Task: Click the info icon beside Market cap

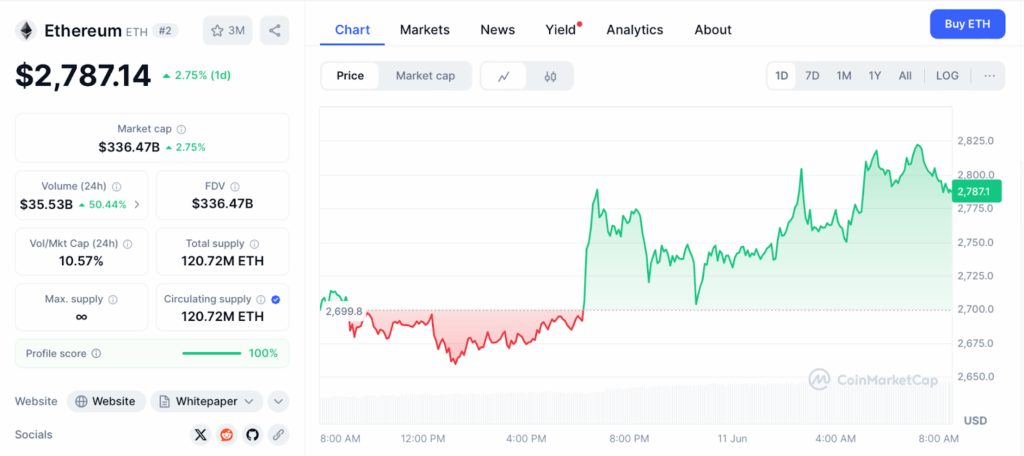Action: click(x=181, y=129)
